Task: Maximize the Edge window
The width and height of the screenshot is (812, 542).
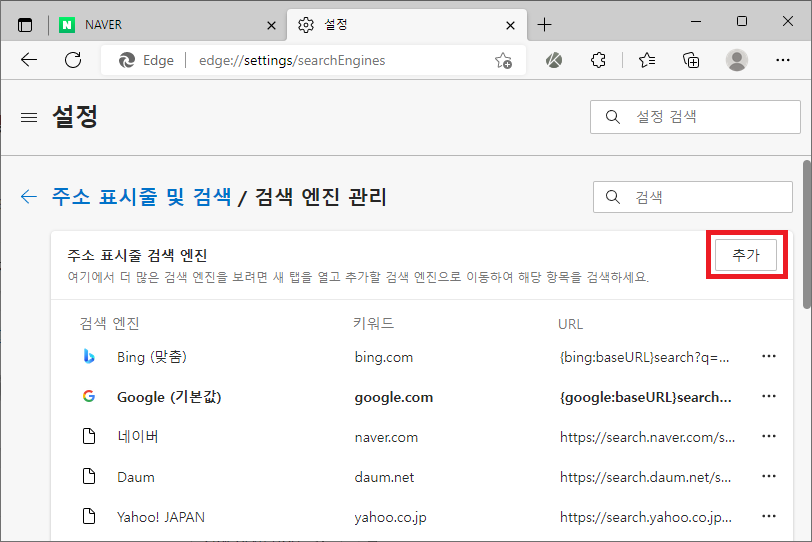Action: 742,21
